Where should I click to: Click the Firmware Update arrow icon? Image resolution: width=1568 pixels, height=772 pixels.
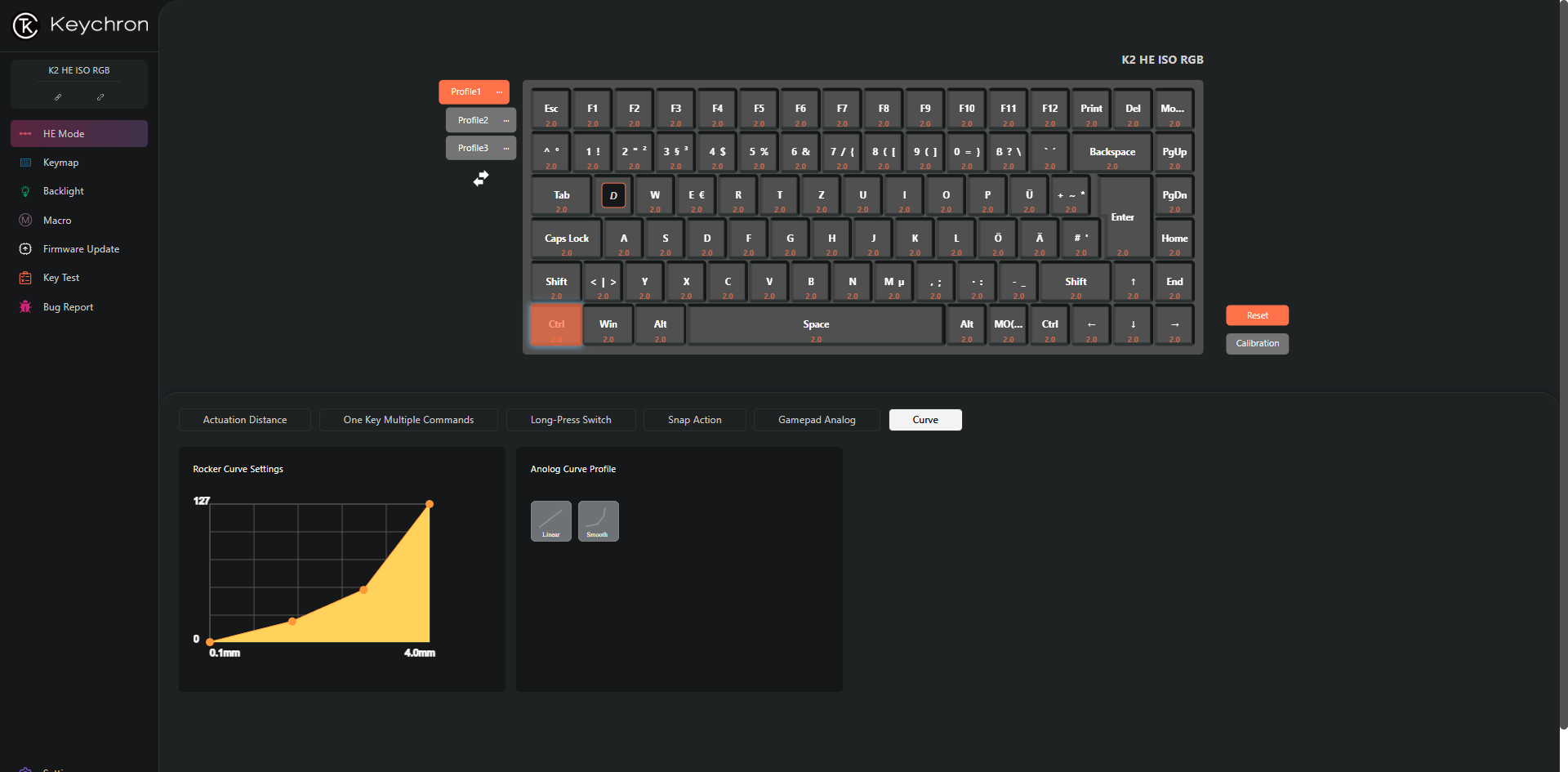pyautogui.click(x=25, y=249)
